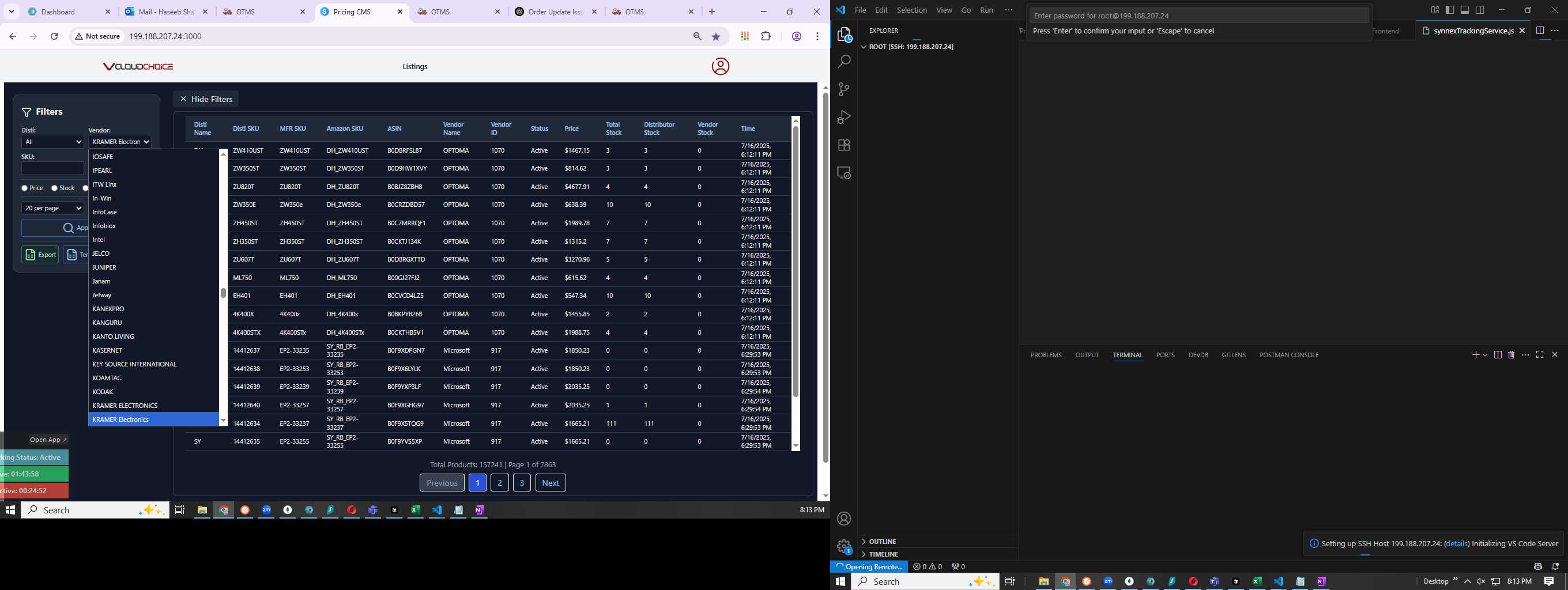Click zoom magnifier in address bar
This screenshot has width=1568, height=590.
pyautogui.click(x=697, y=36)
